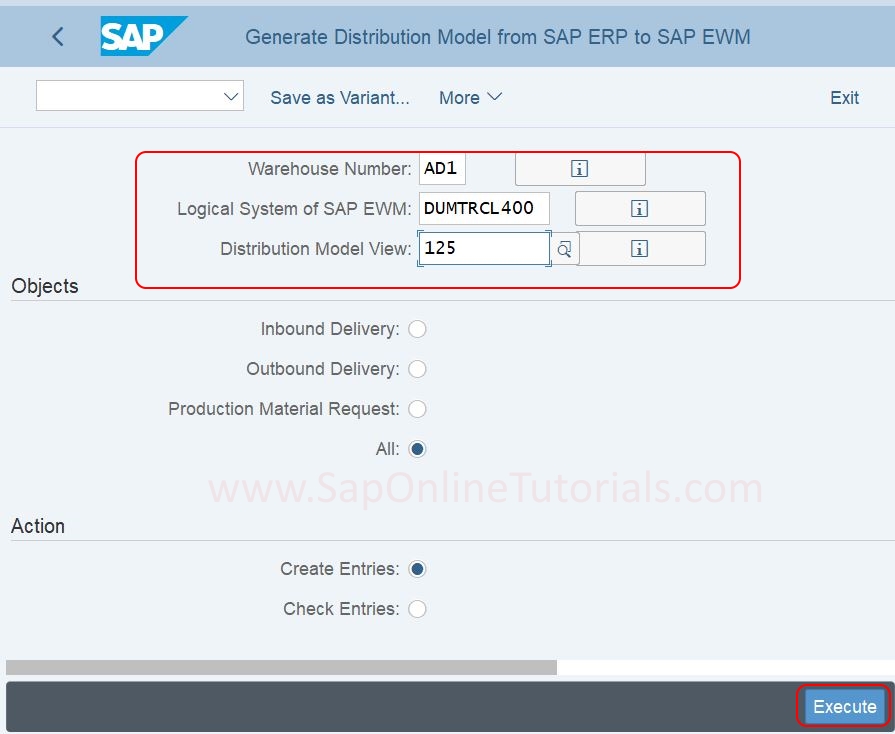The width and height of the screenshot is (895, 734).
Task: Click the 'Production Material Request:' label text
Action: click(x=284, y=409)
